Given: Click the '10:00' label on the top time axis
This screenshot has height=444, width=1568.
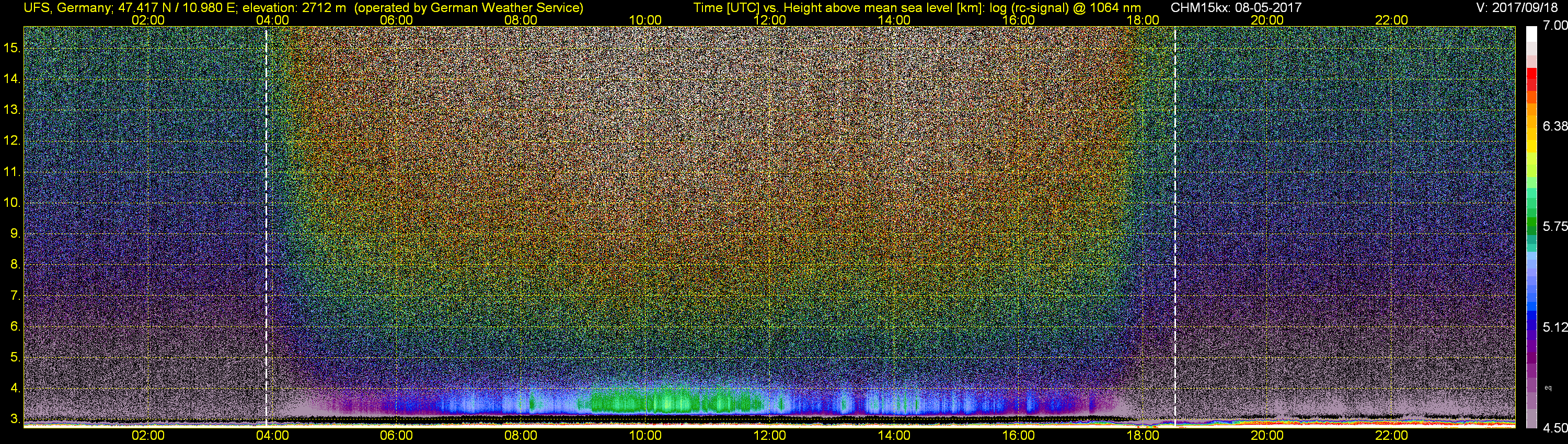Looking at the screenshot, I should tap(645, 20).
